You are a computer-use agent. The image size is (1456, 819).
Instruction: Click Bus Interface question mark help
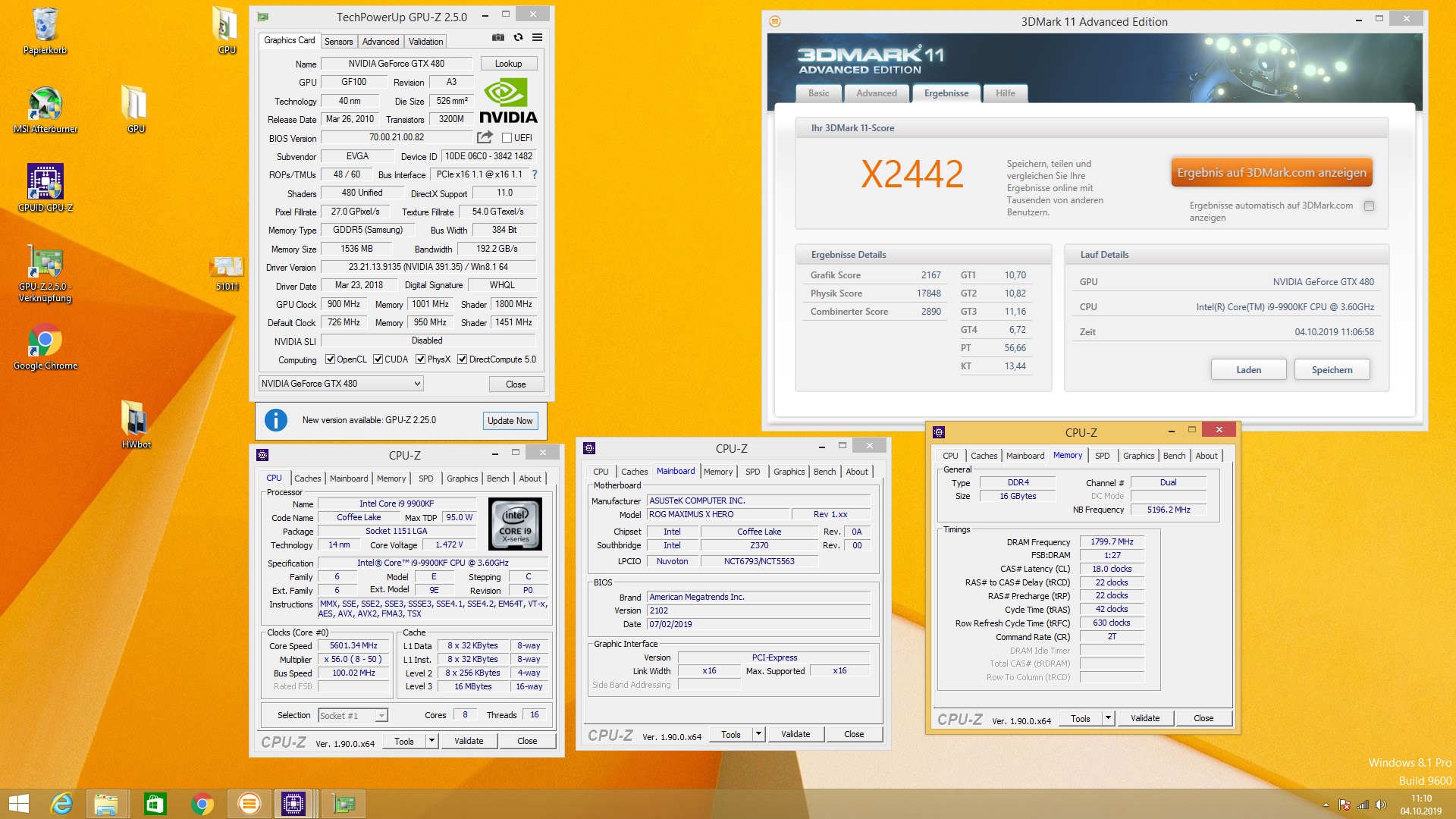coord(534,174)
